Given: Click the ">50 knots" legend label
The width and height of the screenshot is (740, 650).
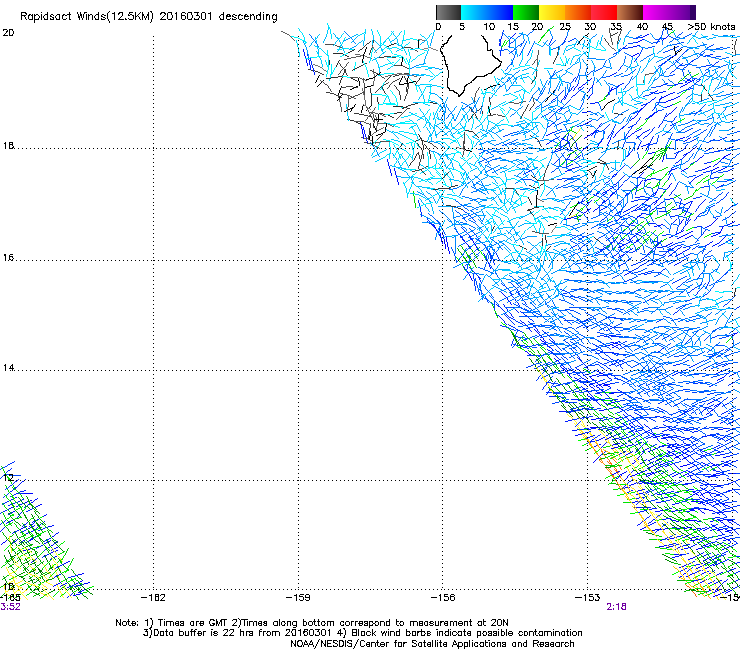Looking at the screenshot, I should [711, 27].
